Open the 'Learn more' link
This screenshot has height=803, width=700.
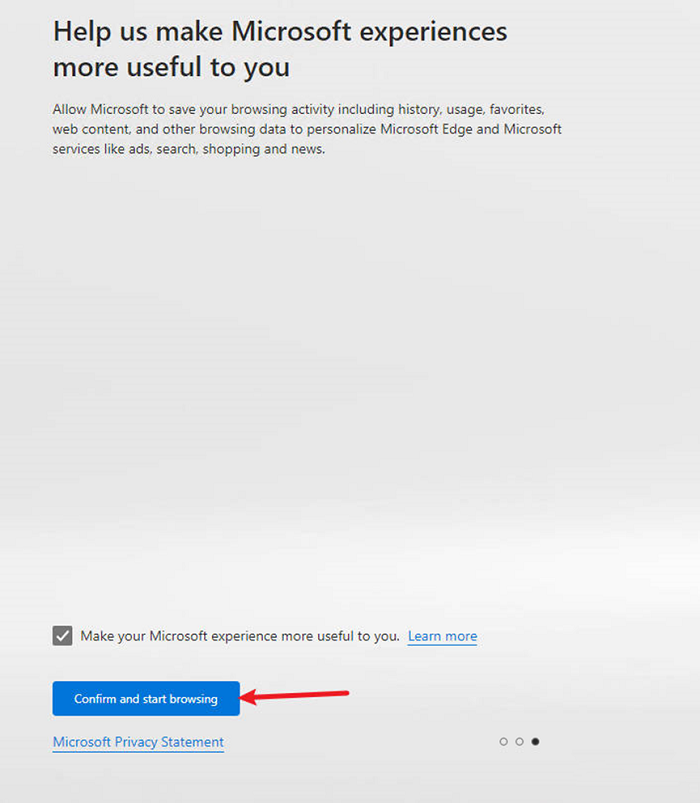click(x=442, y=636)
